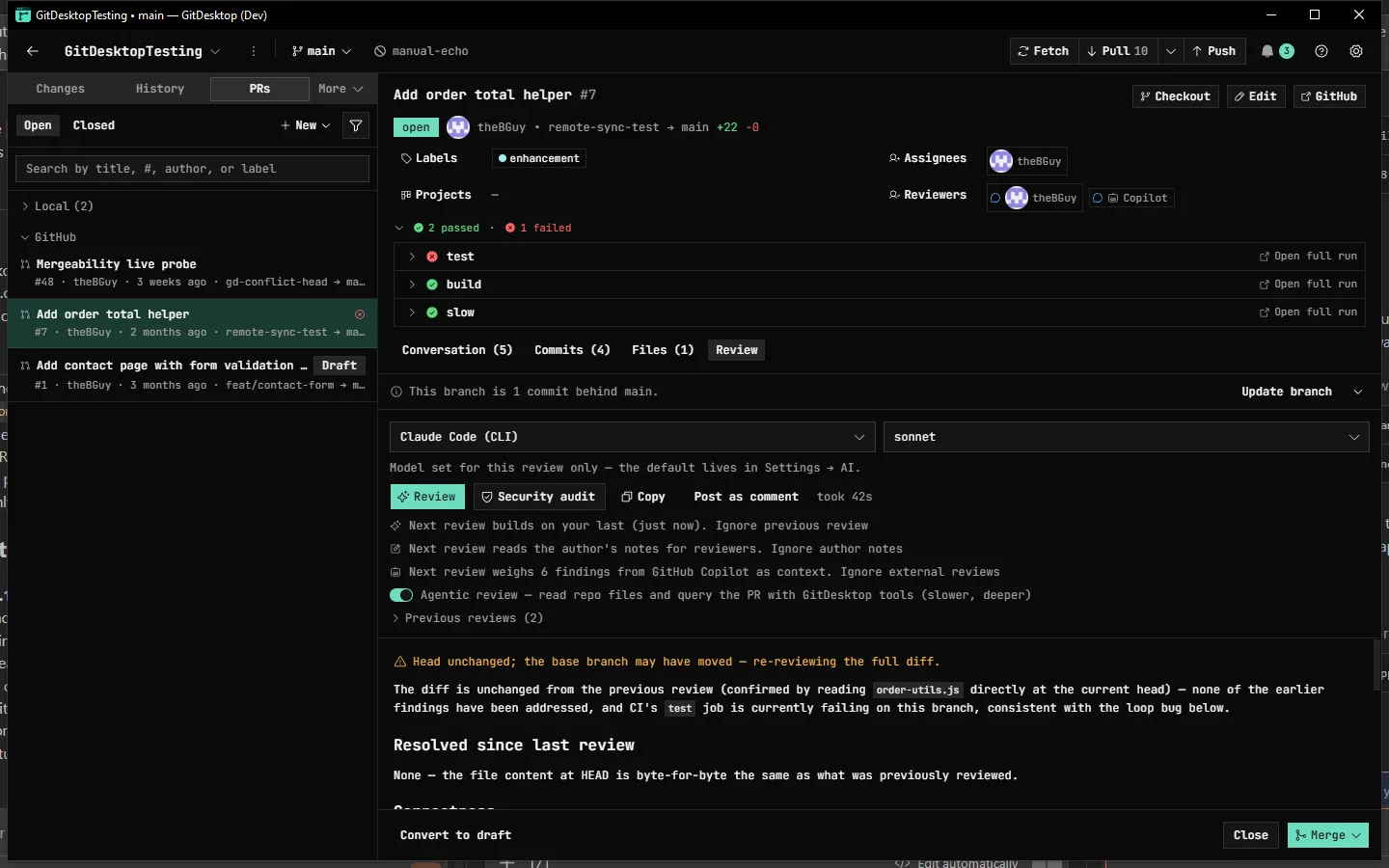Click the info icon beside branch behind message
This screenshot has height=868, width=1389.
396,392
